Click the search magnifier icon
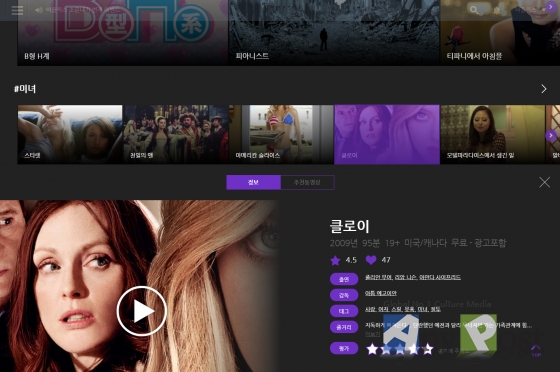 pos(474,10)
